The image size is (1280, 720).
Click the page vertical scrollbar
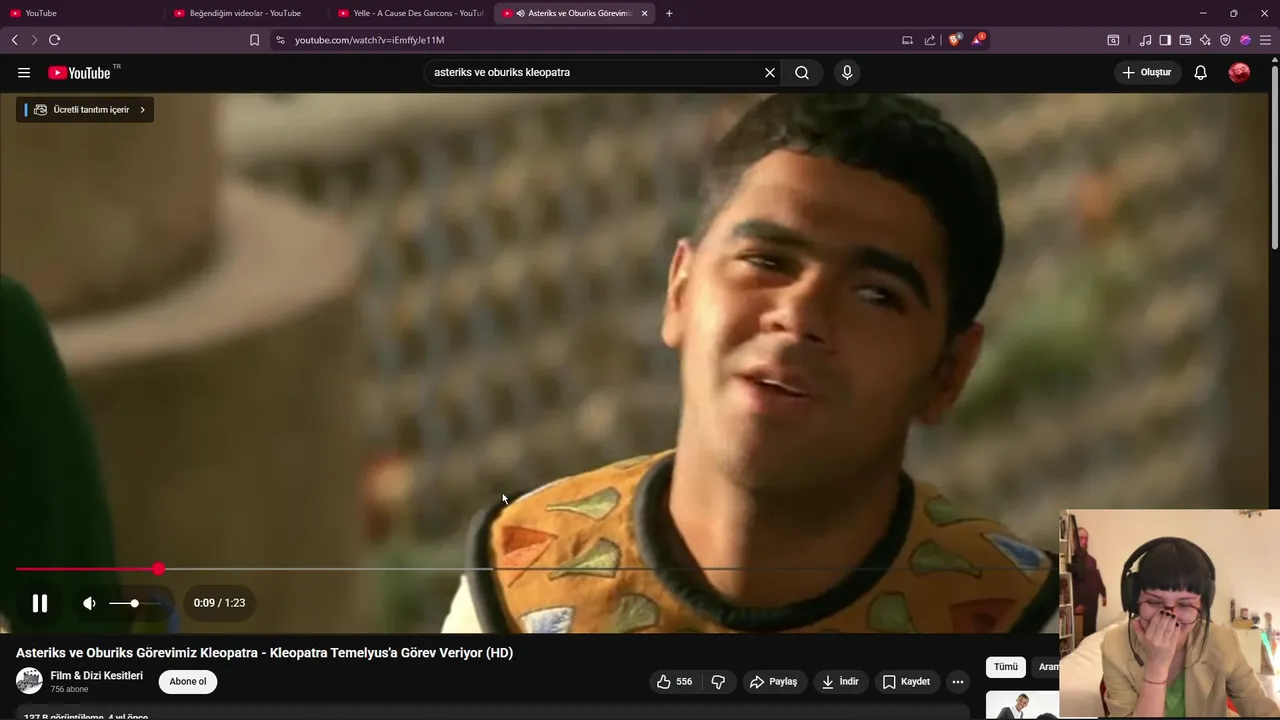(x=1275, y=155)
